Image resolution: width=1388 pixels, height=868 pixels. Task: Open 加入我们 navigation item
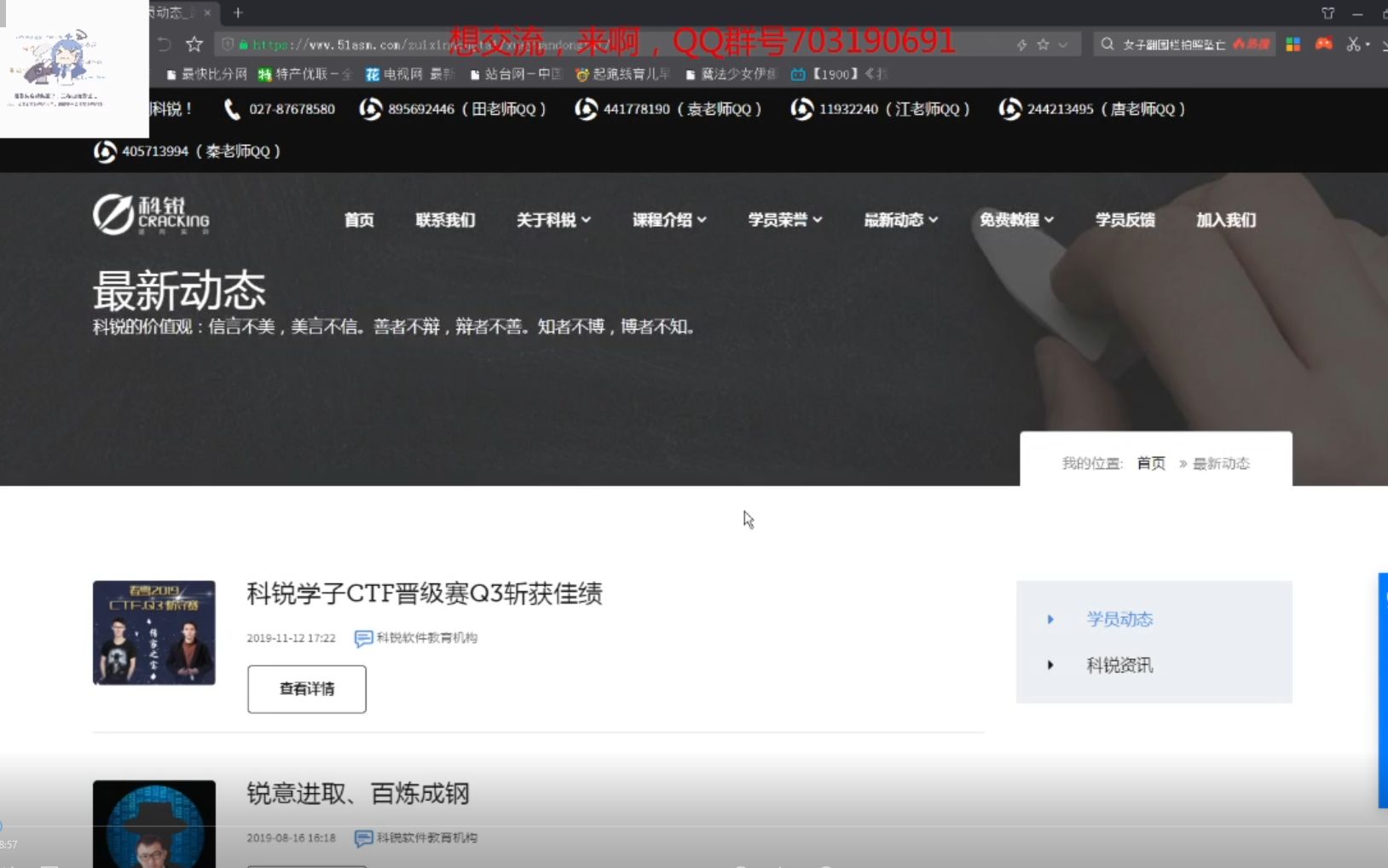(x=1226, y=220)
